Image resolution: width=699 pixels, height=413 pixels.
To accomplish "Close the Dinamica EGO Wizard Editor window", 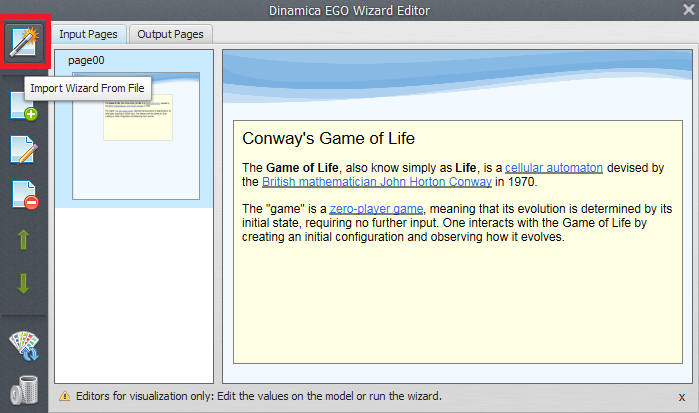I will [686, 11].
